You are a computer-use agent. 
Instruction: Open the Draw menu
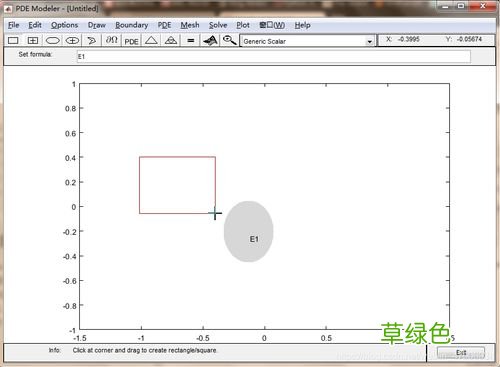click(x=97, y=25)
